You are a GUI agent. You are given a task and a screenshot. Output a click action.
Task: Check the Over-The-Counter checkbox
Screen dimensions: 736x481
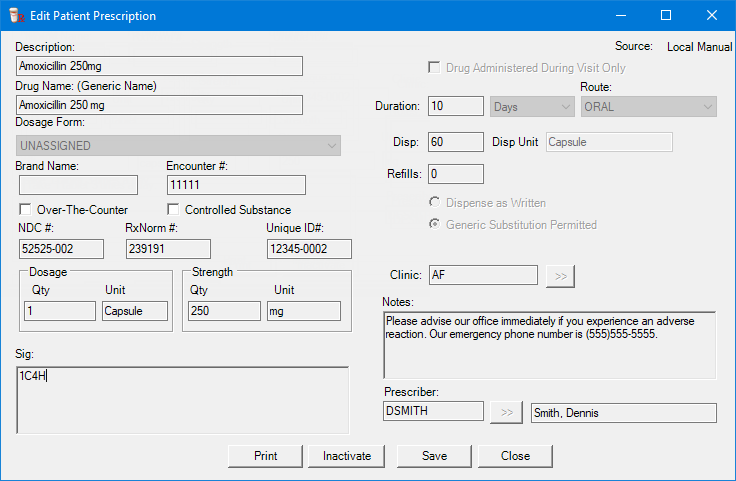(26, 210)
